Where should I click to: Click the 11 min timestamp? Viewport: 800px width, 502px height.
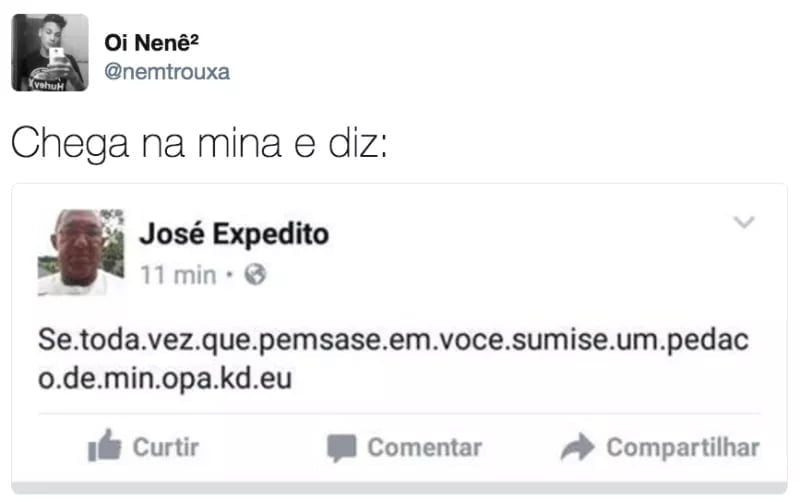(178, 275)
